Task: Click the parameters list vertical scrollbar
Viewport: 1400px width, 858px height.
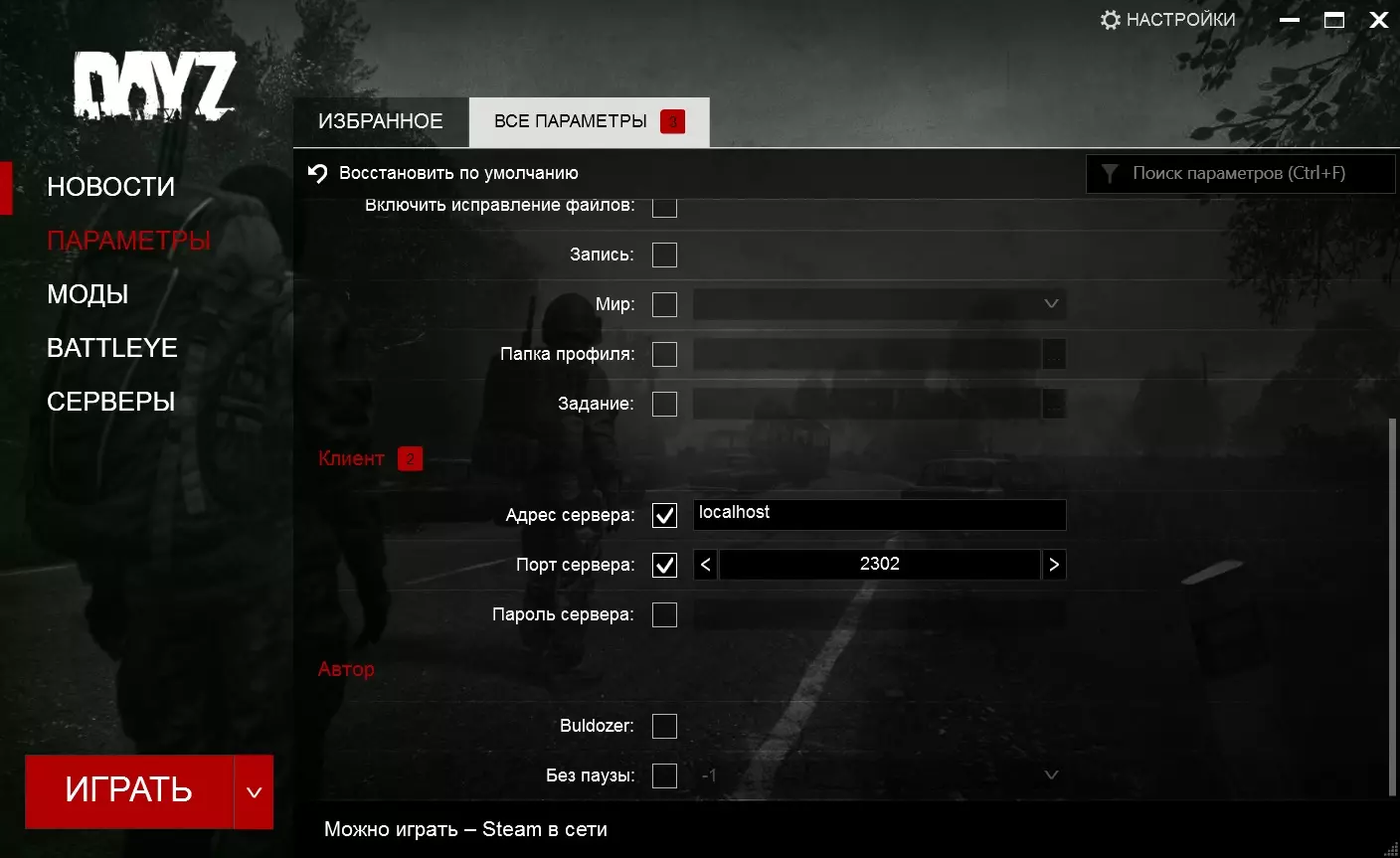Action: coord(1392,606)
